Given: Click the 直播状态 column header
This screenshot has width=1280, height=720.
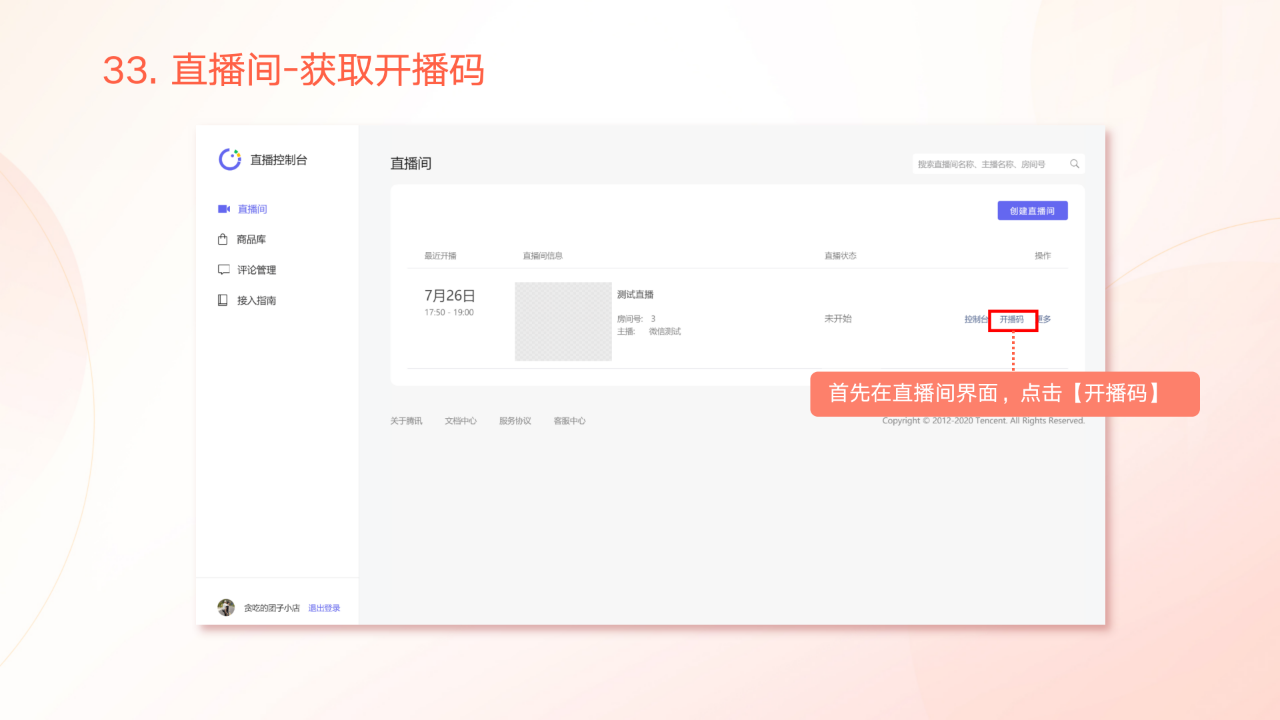Looking at the screenshot, I should (x=840, y=256).
